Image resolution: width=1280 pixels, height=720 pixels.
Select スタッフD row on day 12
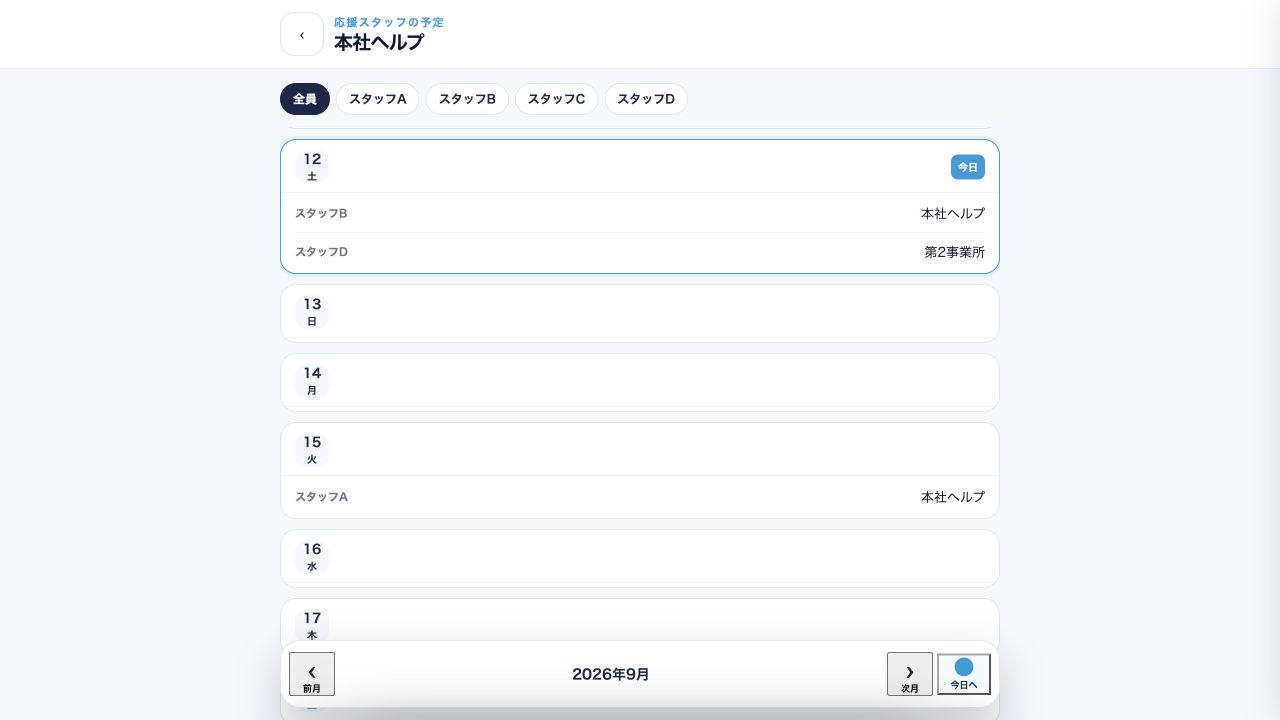point(640,252)
